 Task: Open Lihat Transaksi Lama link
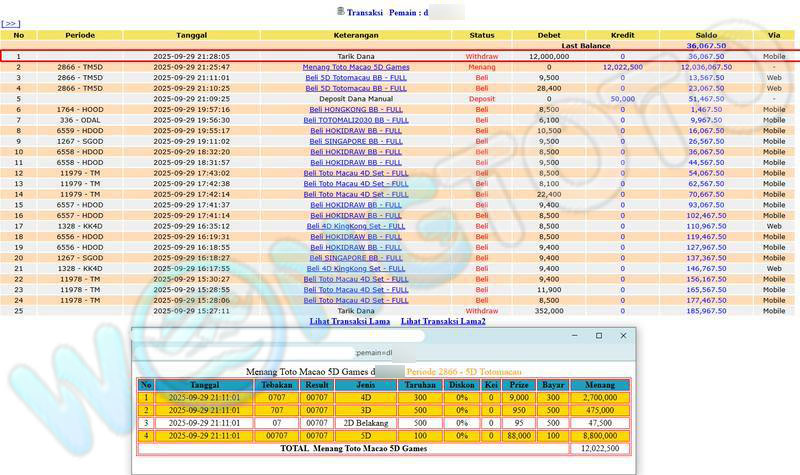(350, 321)
